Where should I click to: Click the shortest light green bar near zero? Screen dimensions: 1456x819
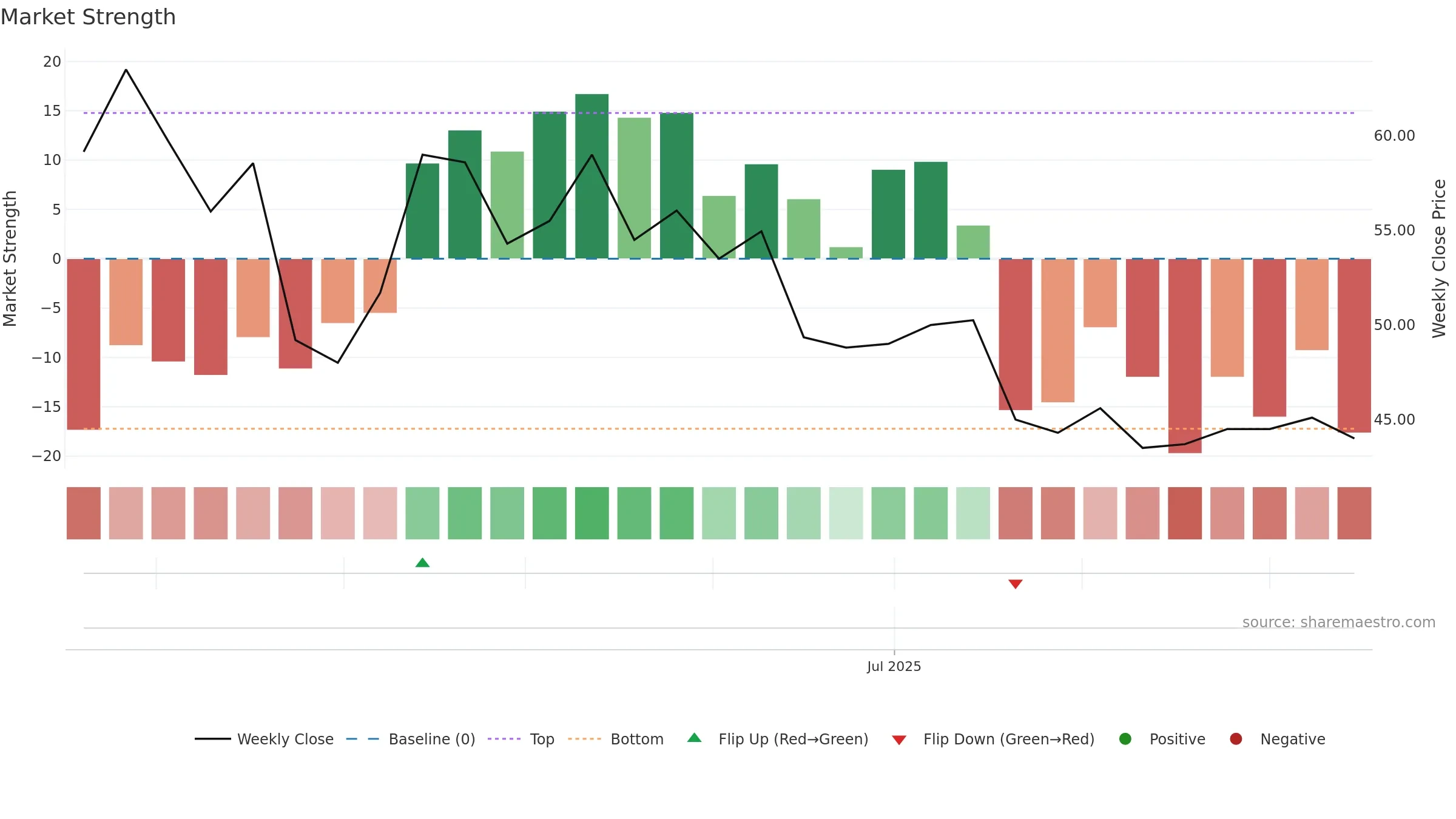[846, 253]
